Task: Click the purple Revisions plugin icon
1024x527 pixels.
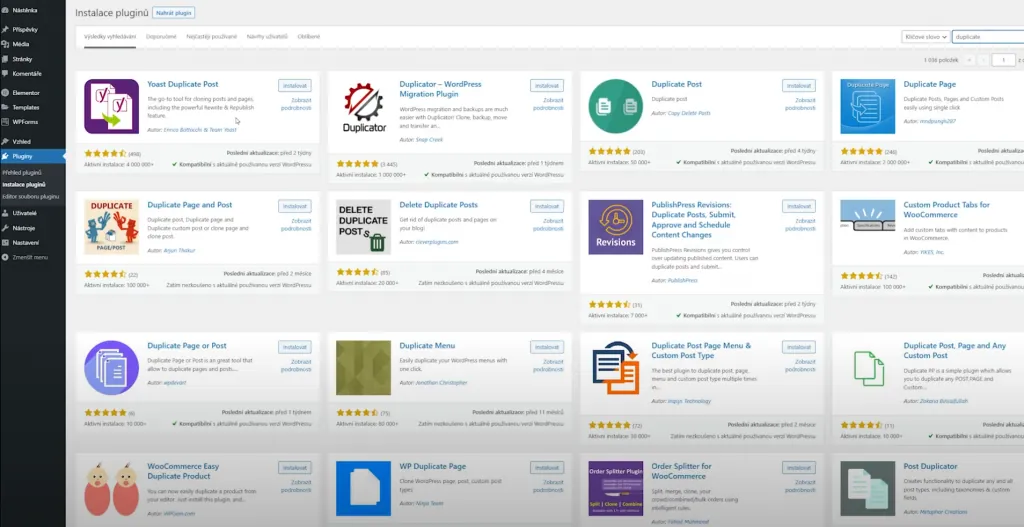Action: (616, 227)
